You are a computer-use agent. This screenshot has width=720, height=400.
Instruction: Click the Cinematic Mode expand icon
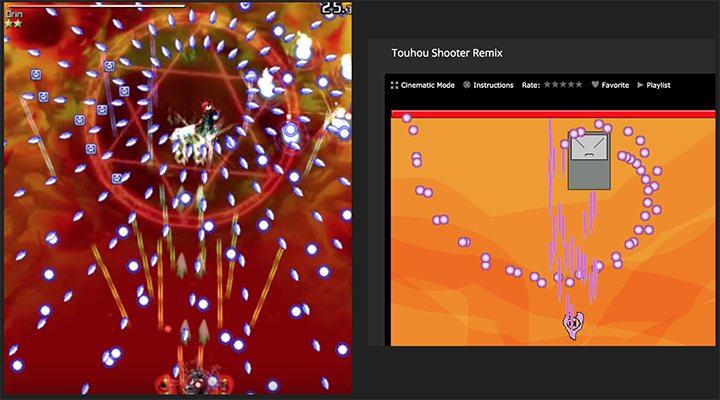coord(394,85)
